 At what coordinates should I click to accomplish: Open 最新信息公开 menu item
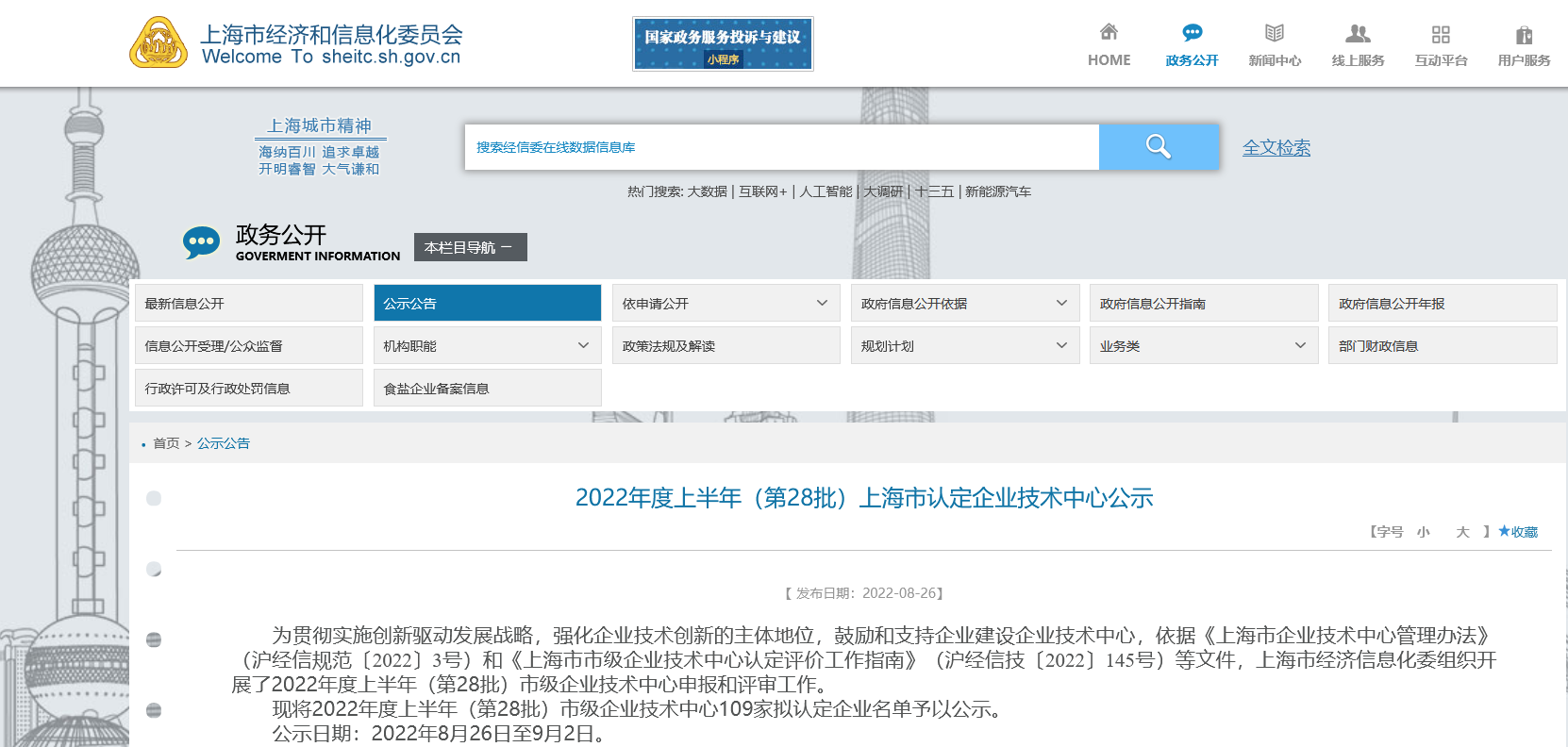248,303
